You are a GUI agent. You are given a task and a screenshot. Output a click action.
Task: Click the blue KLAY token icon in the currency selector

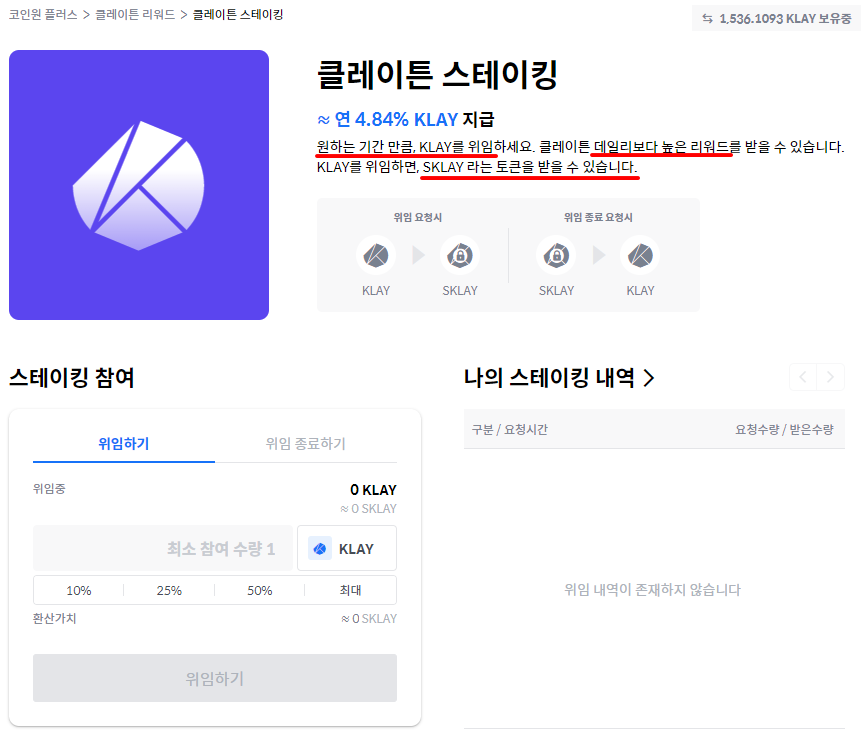pos(320,549)
